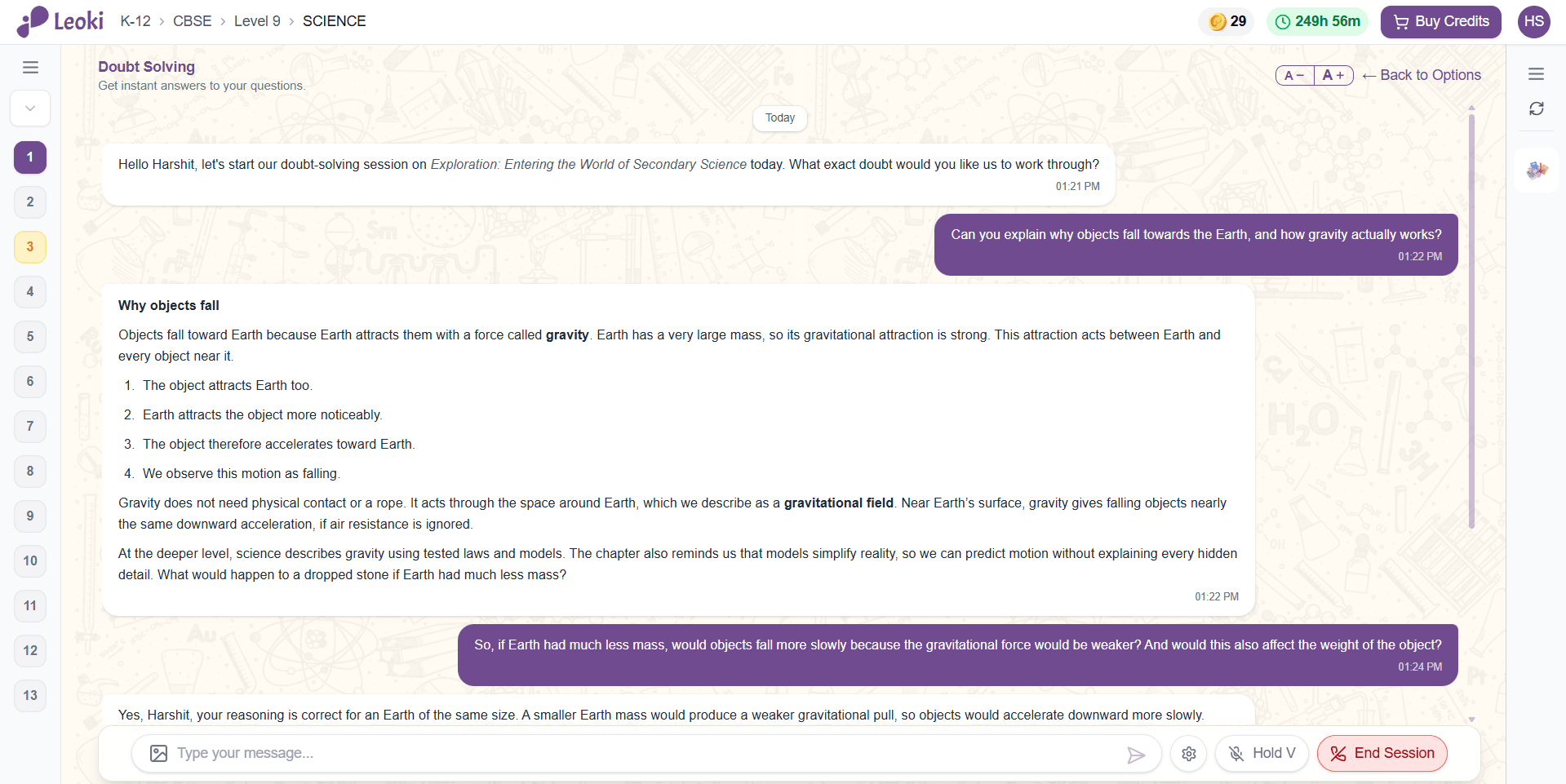Expand the 29 coin credits indicator
The image size is (1566, 784).
coord(1227,21)
